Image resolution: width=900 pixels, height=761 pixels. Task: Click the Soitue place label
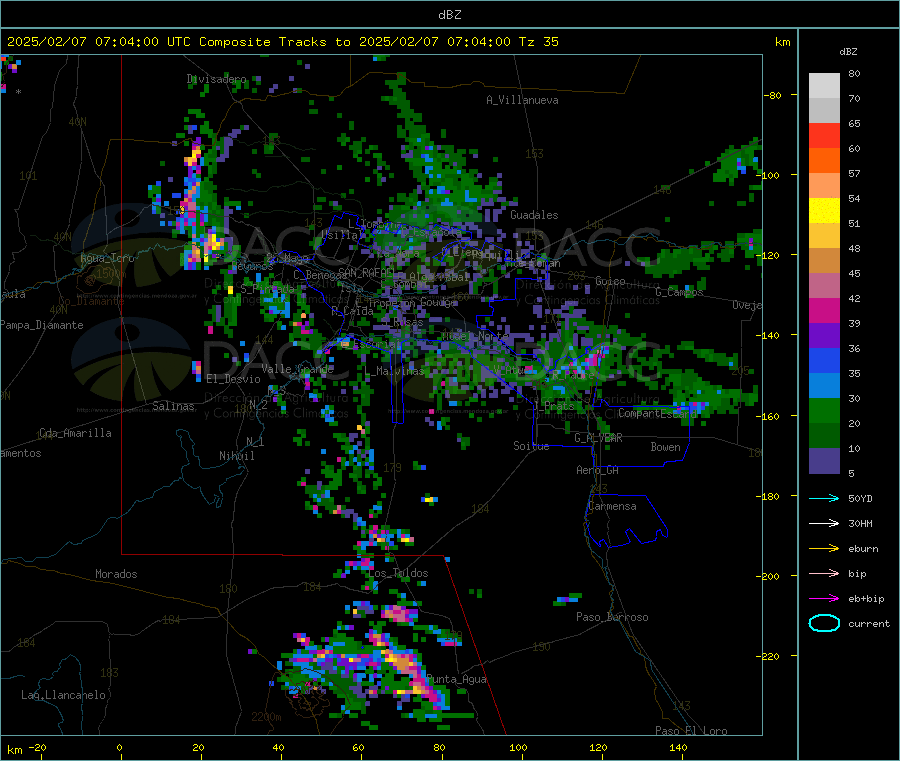tap(531, 446)
